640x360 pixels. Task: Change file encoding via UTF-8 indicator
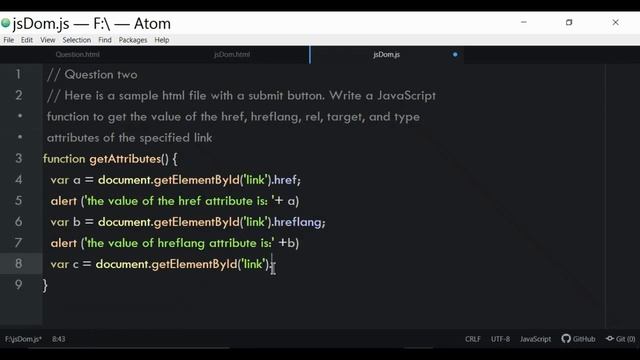click(500, 339)
